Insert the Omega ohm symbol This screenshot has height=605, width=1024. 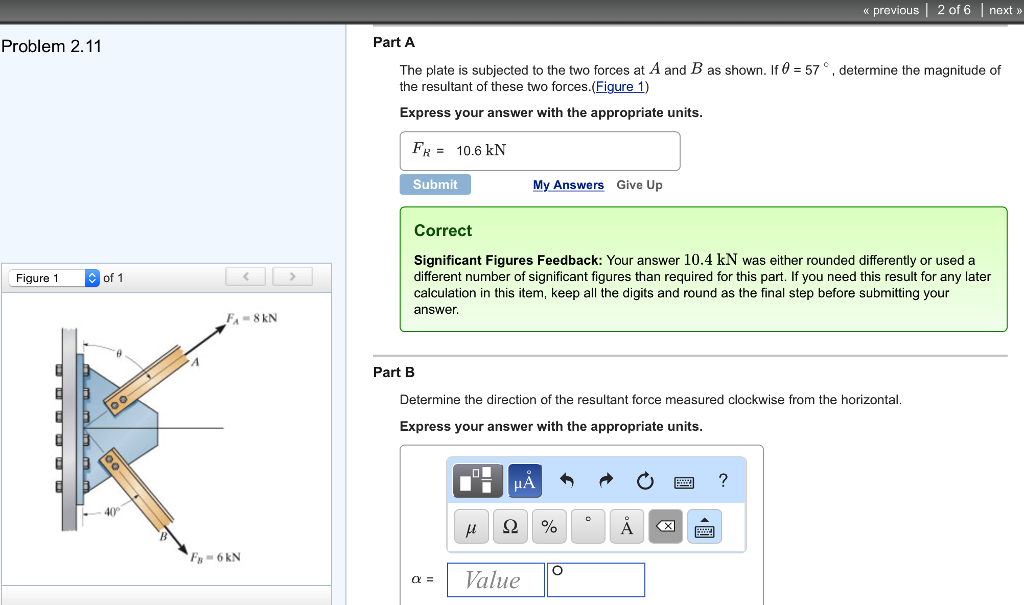(510, 527)
